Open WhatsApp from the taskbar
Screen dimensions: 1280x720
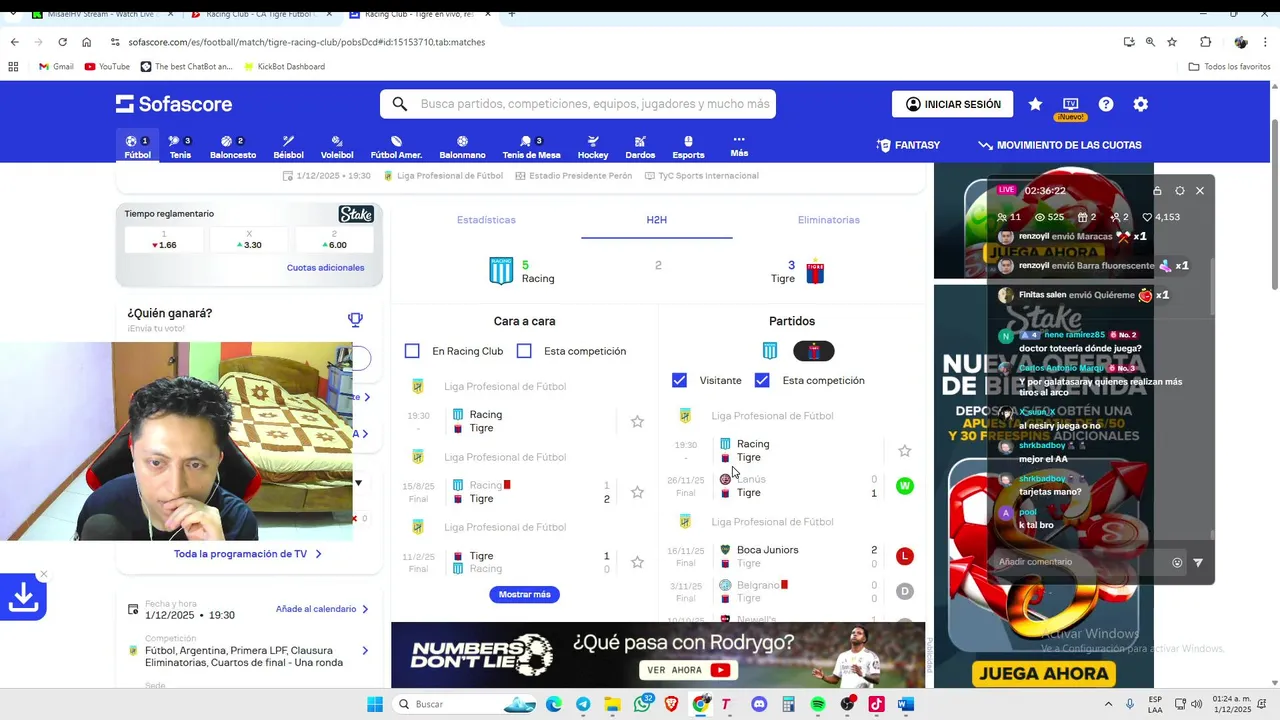(x=642, y=704)
